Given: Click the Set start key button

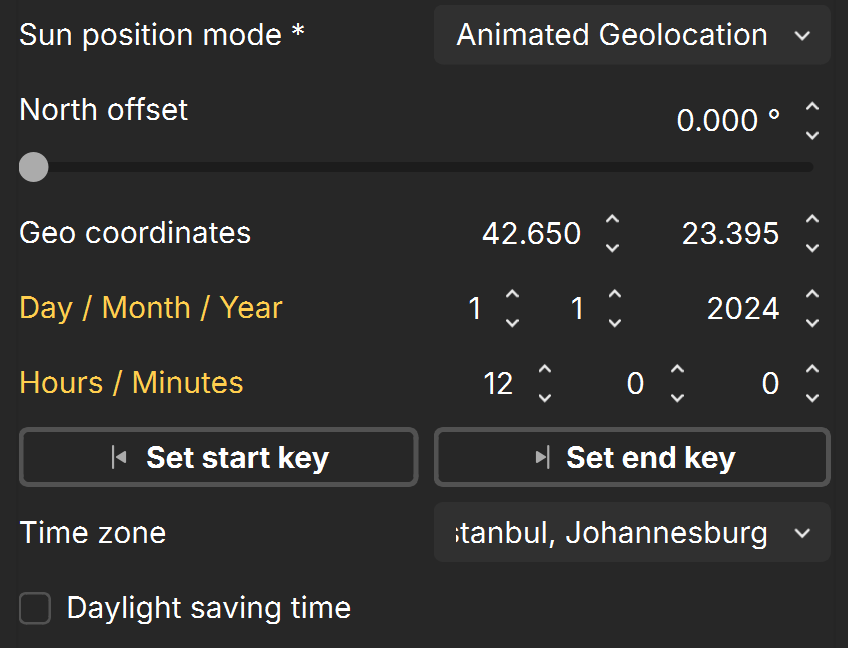Looking at the screenshot, I should (218, 458).
